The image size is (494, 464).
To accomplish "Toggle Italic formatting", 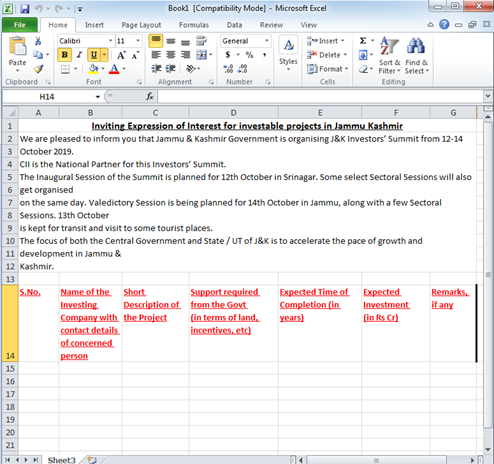I will coord(79,55).
